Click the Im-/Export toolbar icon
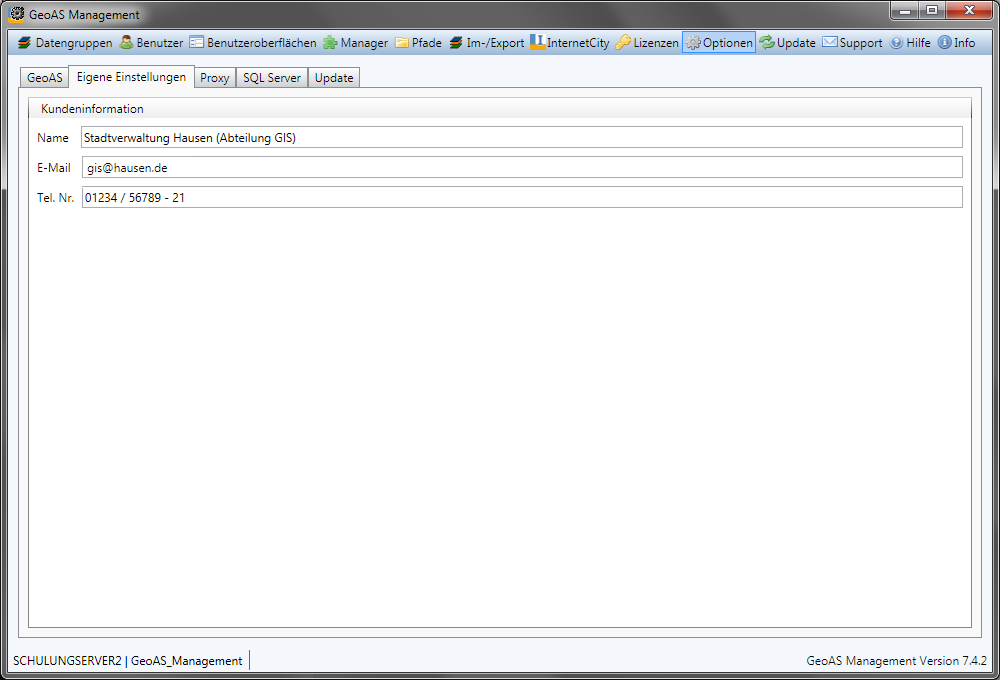 click(x=456, y=43)
